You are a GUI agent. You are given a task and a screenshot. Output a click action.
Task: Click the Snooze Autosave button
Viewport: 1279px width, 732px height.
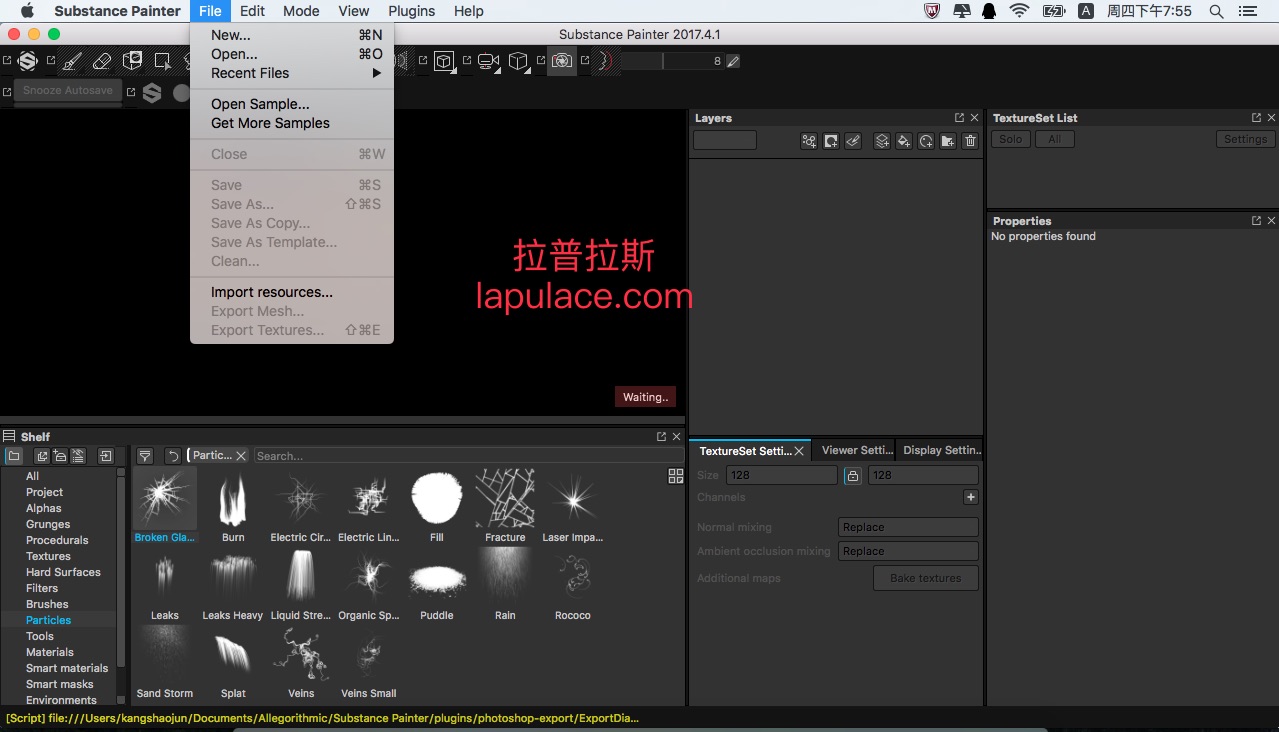(68, 91)
